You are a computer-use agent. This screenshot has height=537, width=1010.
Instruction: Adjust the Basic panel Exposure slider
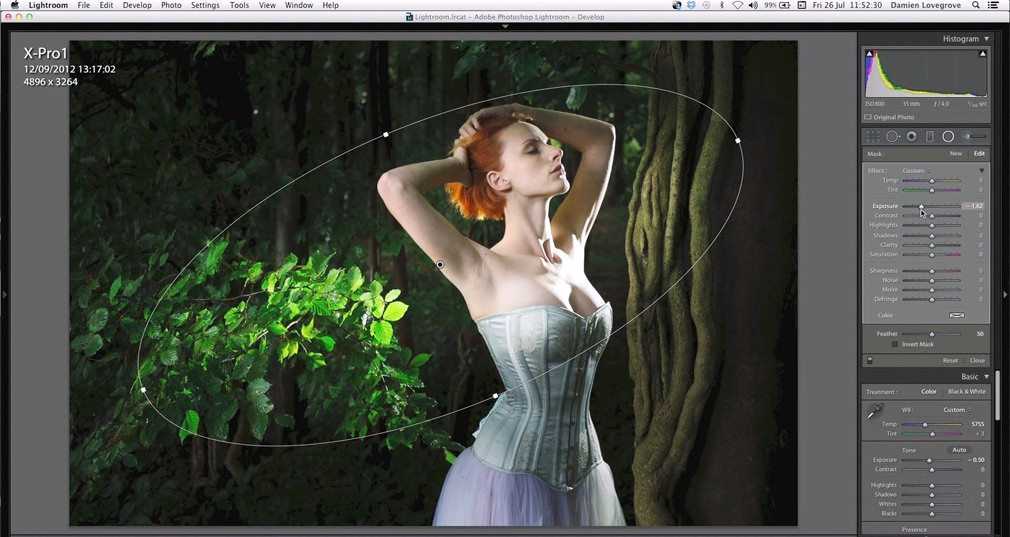(x=931, y=460)
